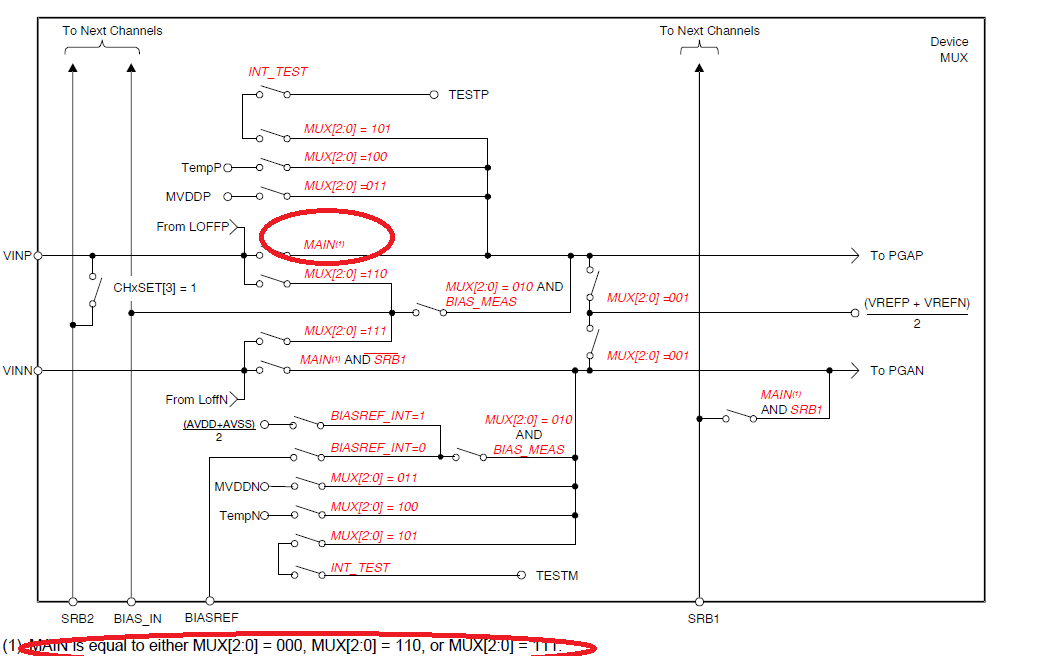Click the From LOFFP label
Screen dimensions: 1046x656
(193, 227)
